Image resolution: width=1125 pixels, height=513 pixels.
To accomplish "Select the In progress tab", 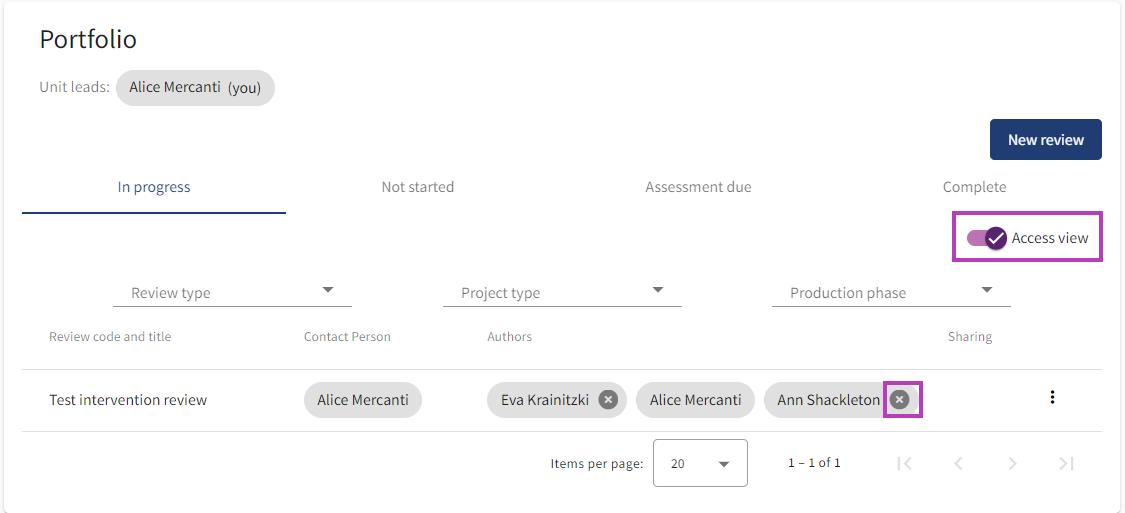I will (154, 187).
